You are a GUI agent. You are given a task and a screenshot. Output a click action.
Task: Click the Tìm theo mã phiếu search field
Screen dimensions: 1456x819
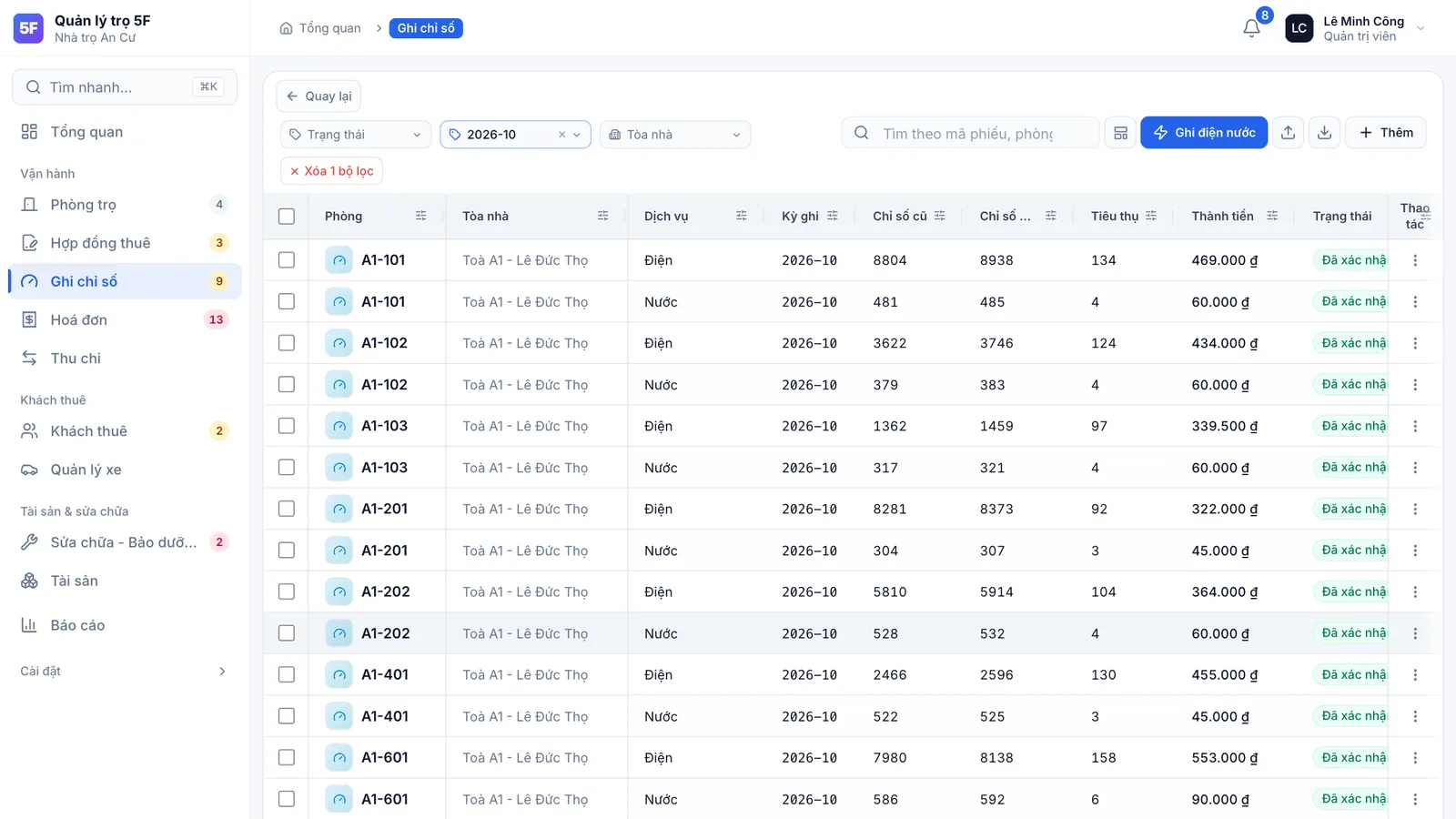pyautogui.click(x=970, y=134)
